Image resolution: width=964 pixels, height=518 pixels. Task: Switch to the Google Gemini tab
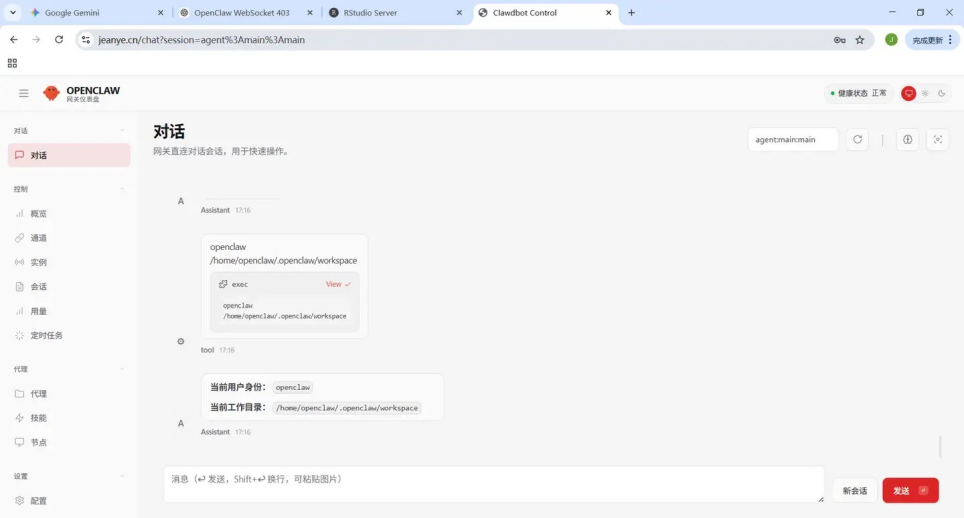[98, 12]
